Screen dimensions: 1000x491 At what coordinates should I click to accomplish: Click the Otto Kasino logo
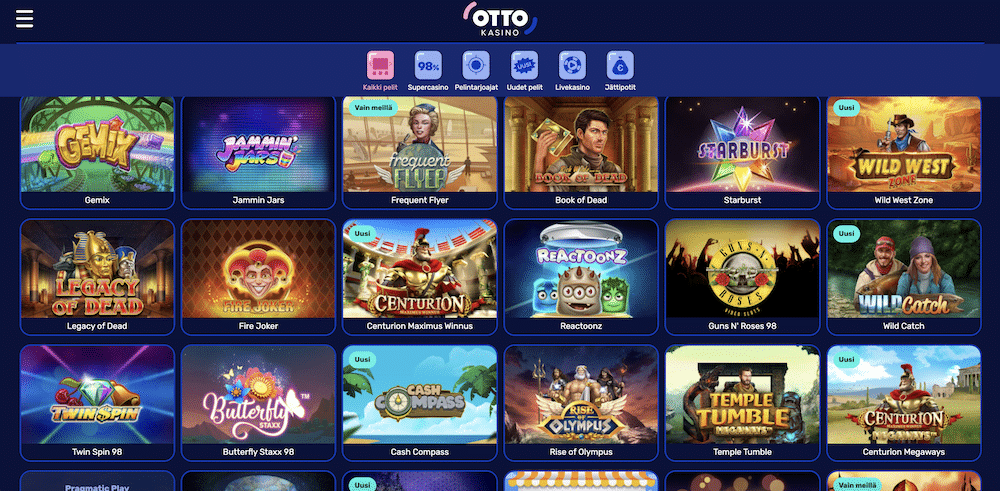pos(500,19)
